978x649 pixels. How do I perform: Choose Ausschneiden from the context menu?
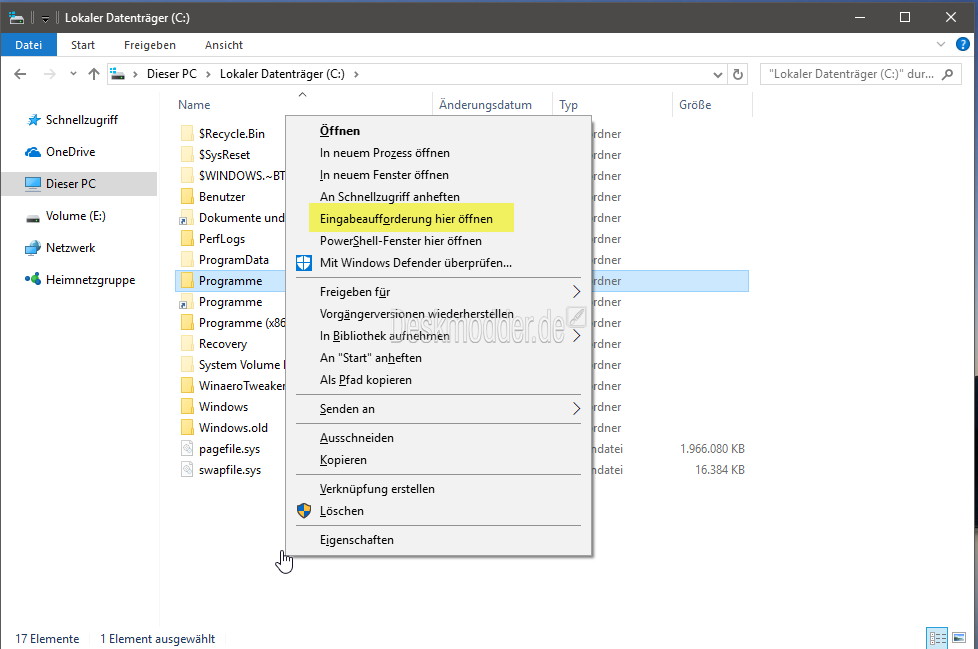pyautogui.click(x=438, y=438)
